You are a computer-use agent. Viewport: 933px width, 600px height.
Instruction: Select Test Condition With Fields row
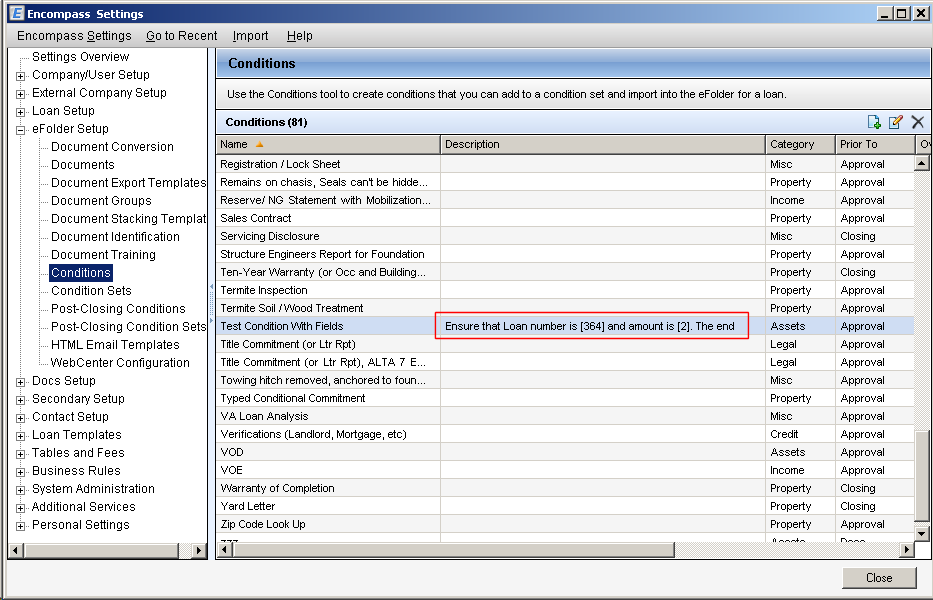(x=565, y=326)
